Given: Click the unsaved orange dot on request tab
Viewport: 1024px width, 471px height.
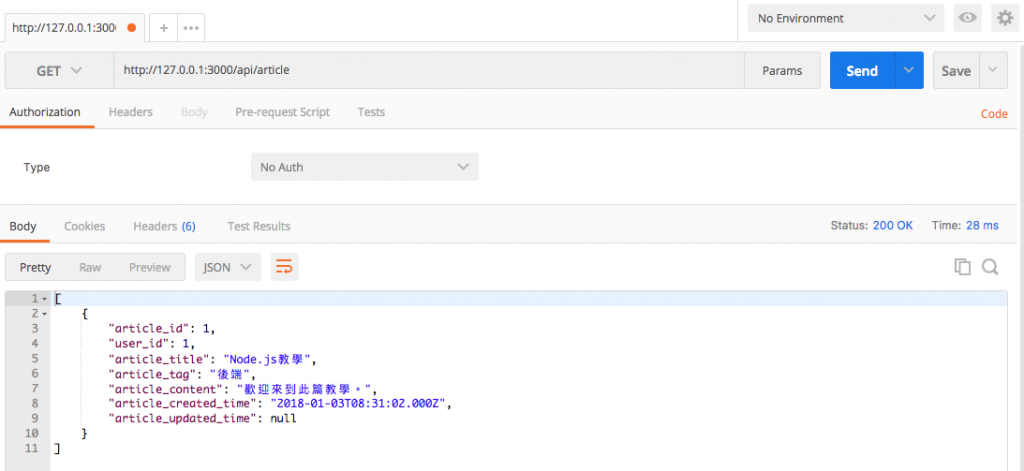Looking at the screenshot, I should click(132, 28).
